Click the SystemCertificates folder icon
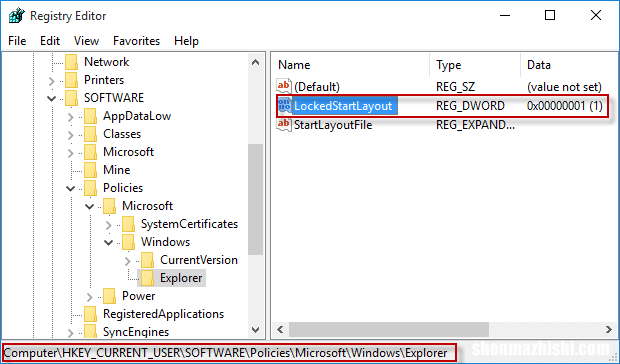 point(129,224)
